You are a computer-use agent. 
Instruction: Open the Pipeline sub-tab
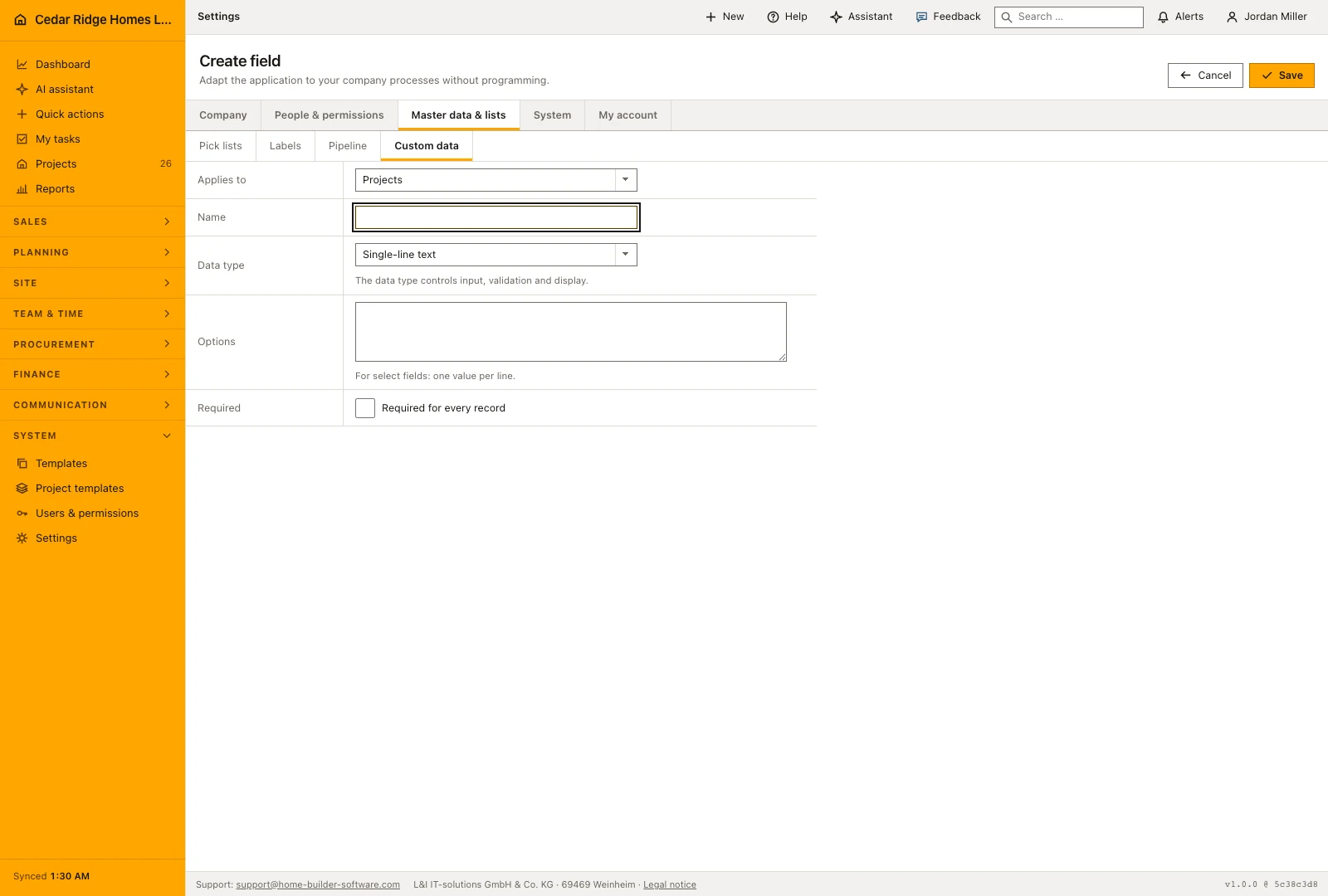348,146
